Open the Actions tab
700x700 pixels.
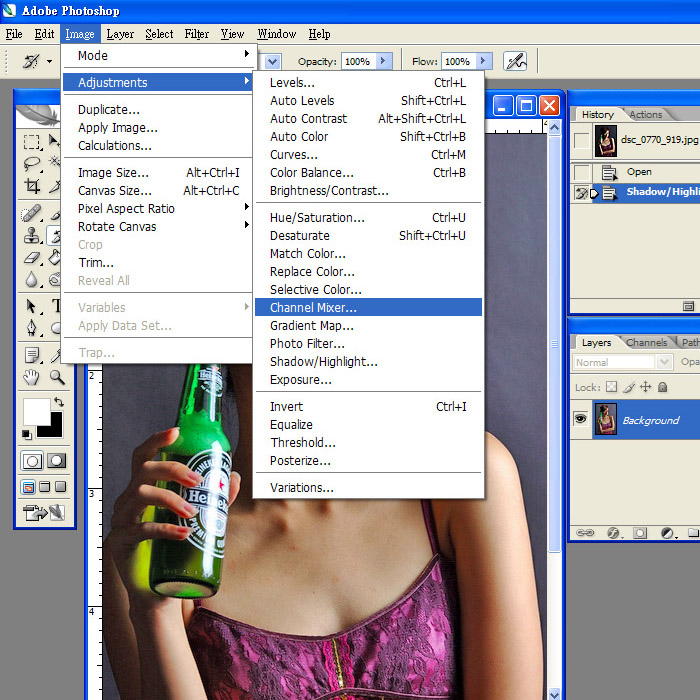tap(645, 115)
